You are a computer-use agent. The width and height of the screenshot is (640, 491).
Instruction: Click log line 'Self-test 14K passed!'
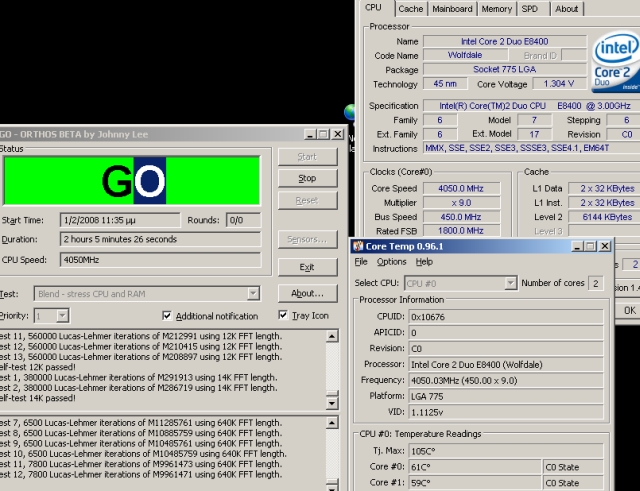pos(38,398)
